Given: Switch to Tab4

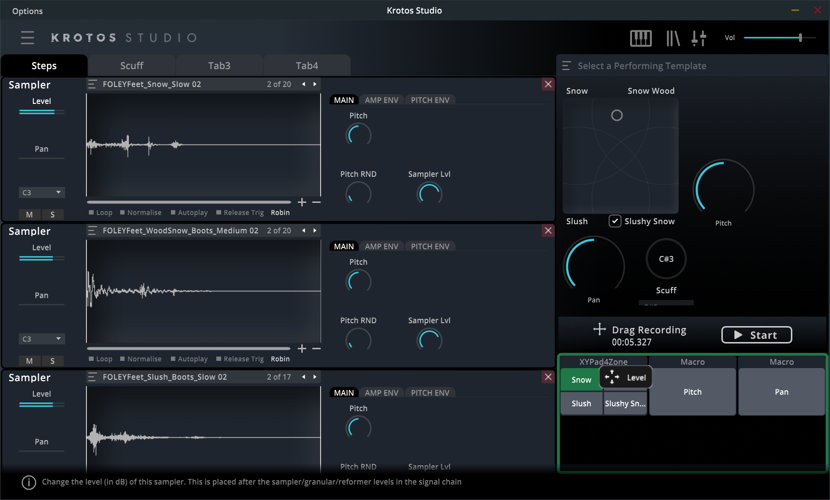Looking at the screenshot, I should (x=306, y=66).
